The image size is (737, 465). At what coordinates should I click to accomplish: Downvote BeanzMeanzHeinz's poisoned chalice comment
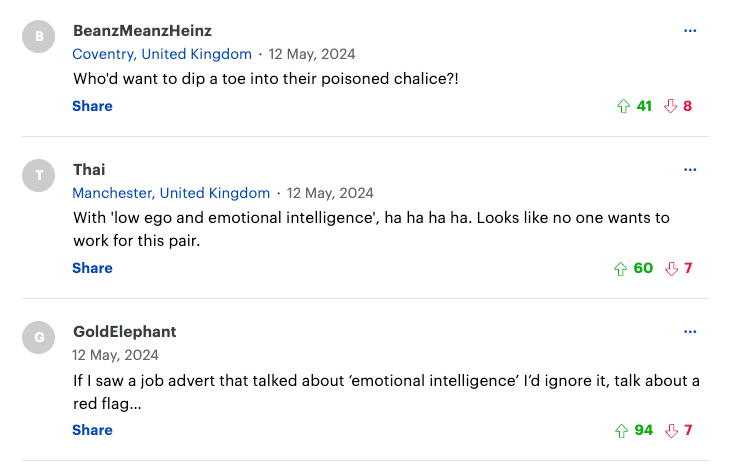click(670, 106)
